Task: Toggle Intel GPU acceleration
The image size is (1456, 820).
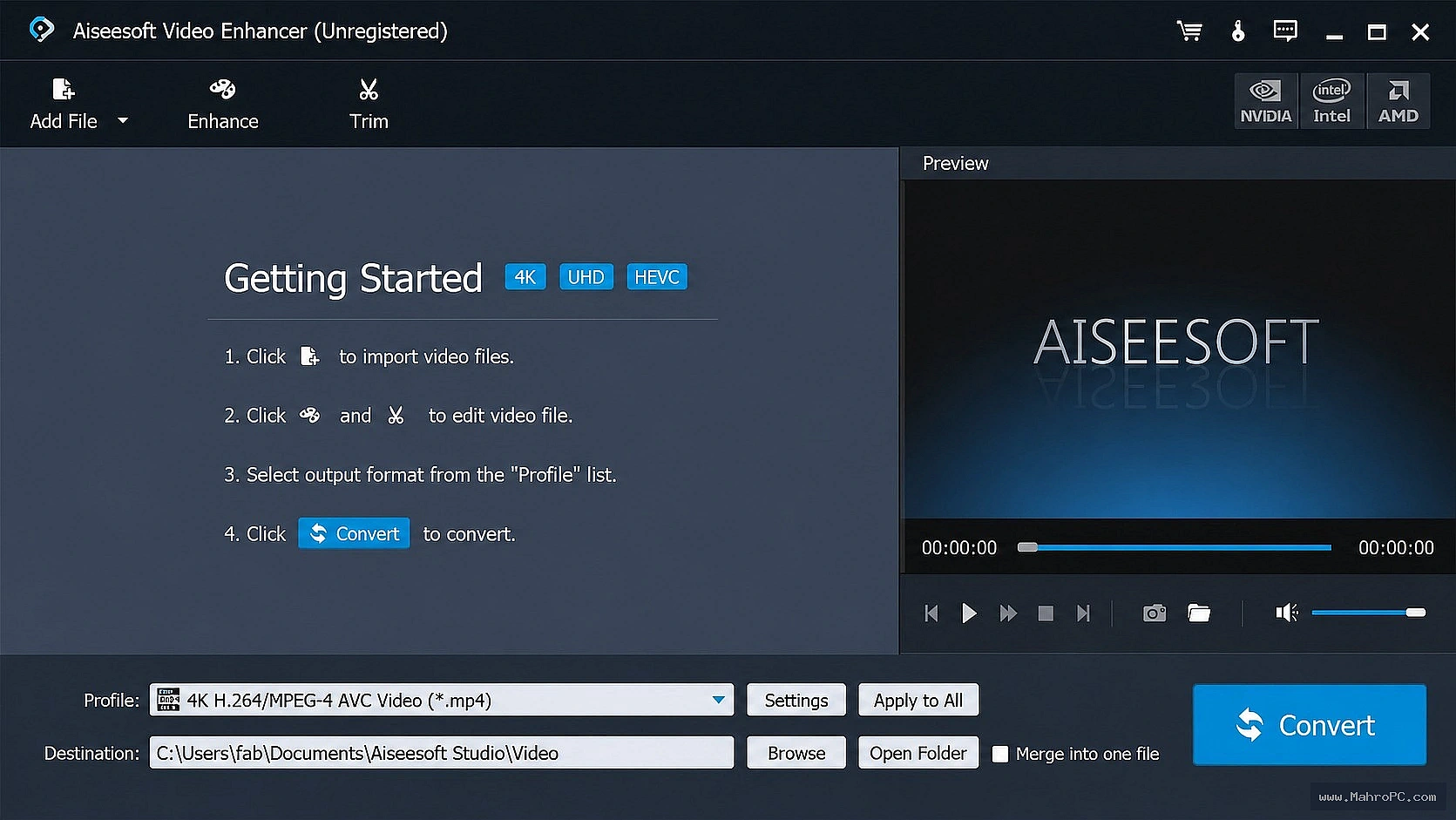Action: pyautogui.click(x=1332, y=101)
